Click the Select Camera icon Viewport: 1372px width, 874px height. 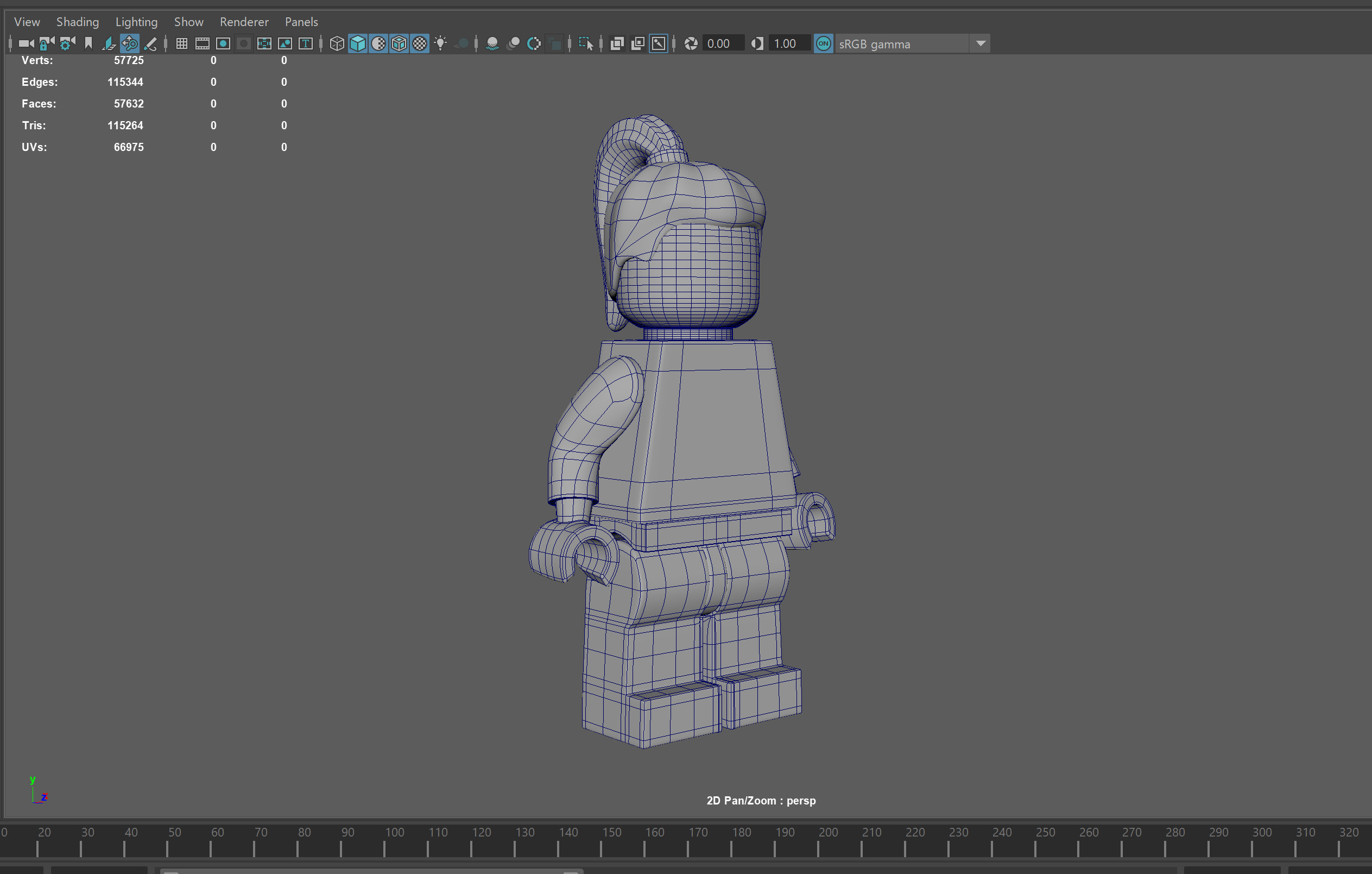26,43
